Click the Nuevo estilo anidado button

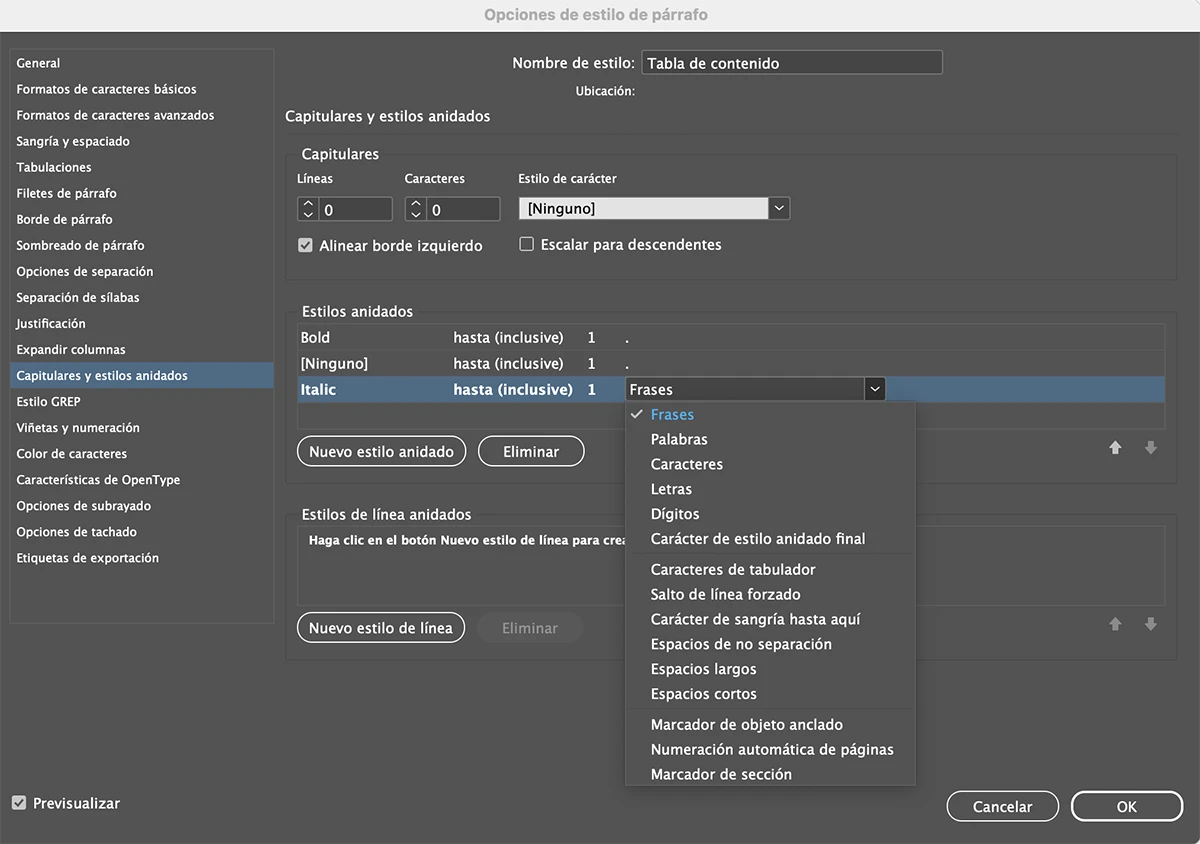(381, 452)
